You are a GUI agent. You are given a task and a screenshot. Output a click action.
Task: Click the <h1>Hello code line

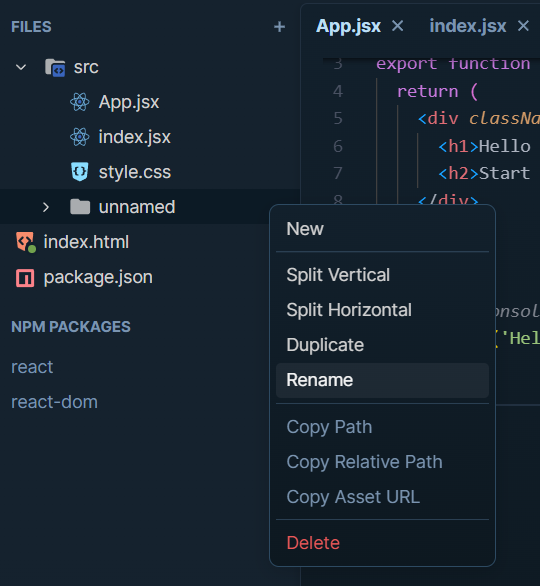[x=484, y=146]
